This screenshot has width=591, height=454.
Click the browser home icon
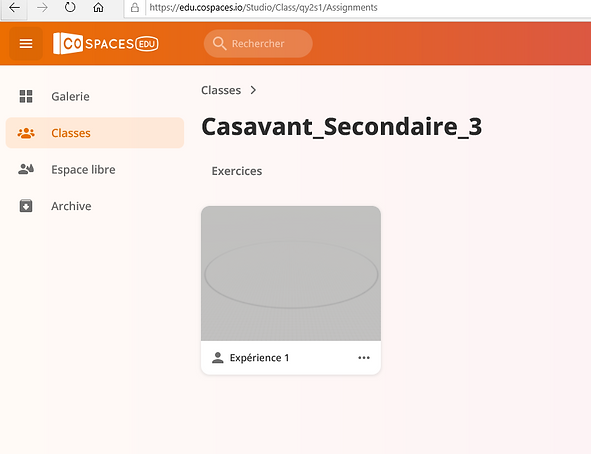pyautogui.click(x=98, y=8)
